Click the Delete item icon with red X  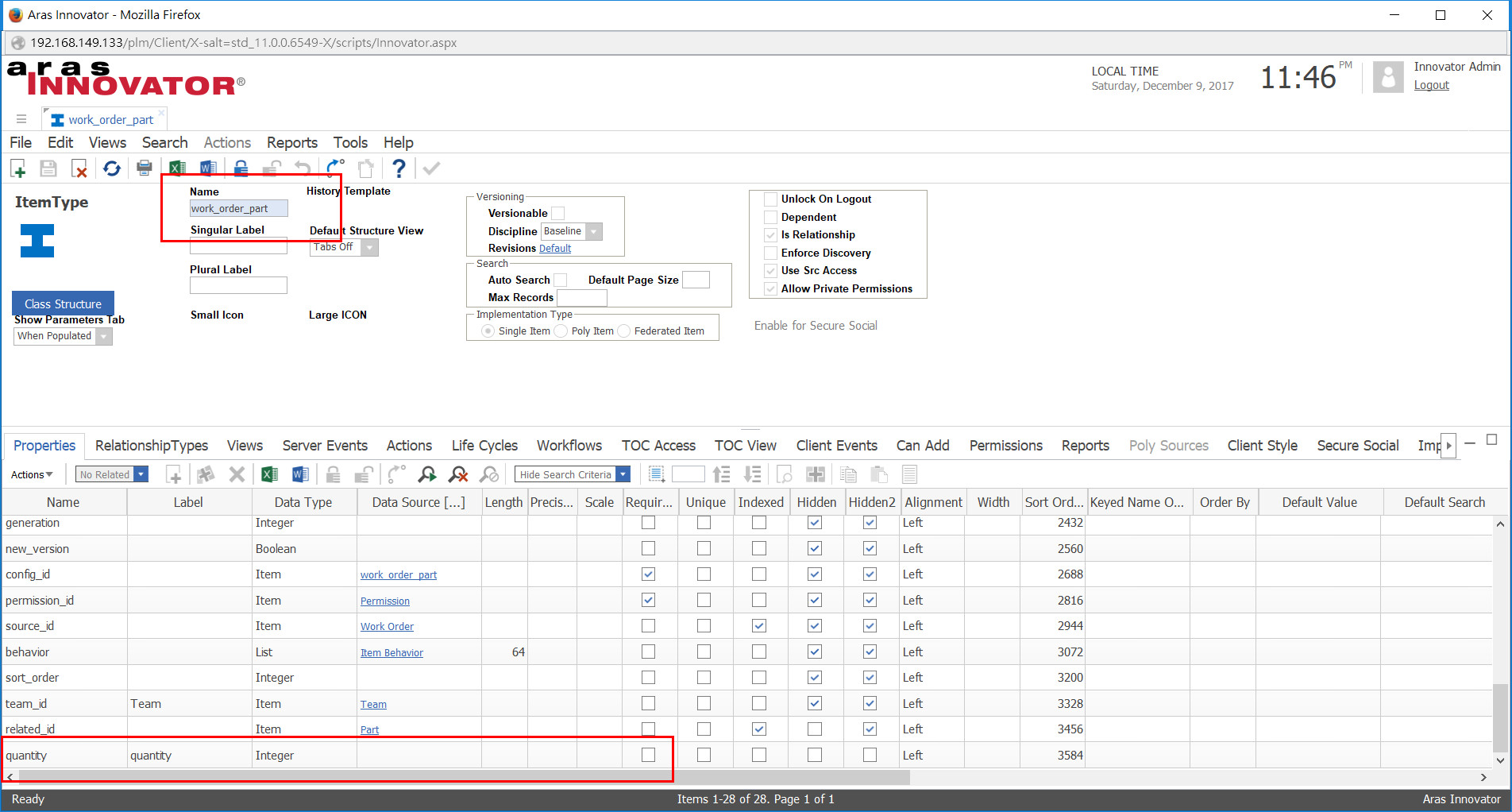coord(79,168)
